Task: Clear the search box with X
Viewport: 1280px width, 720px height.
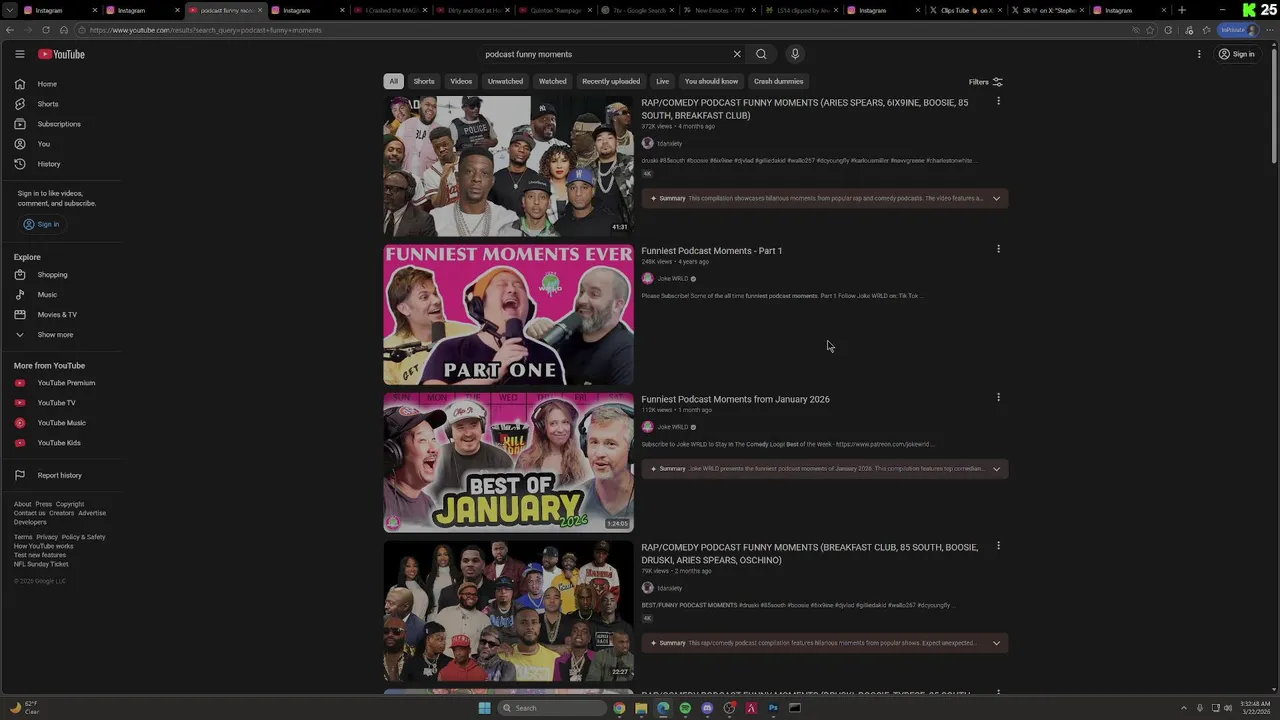Action: coord(737,54)
